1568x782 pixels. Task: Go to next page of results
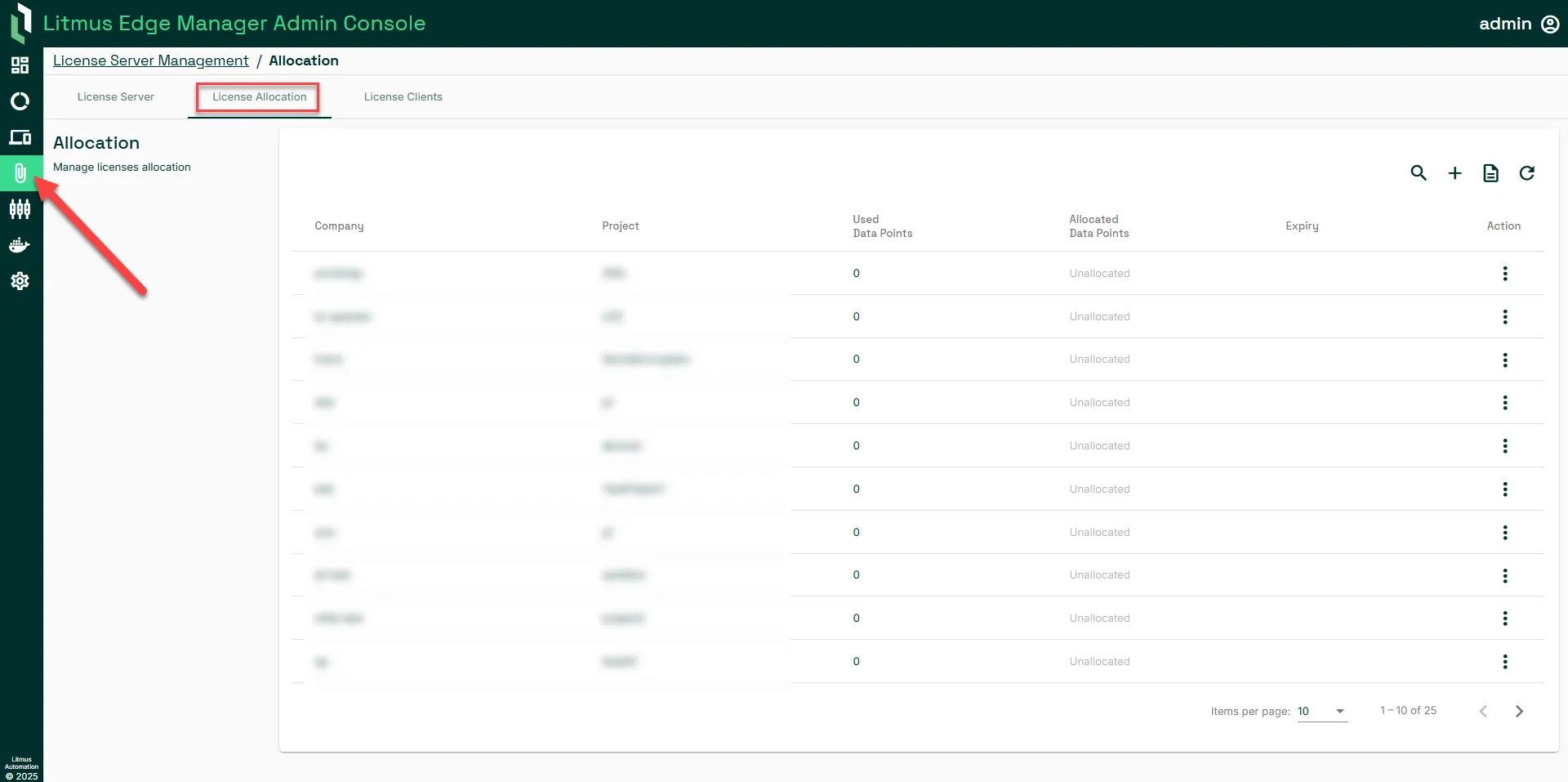pos(1519,711)
